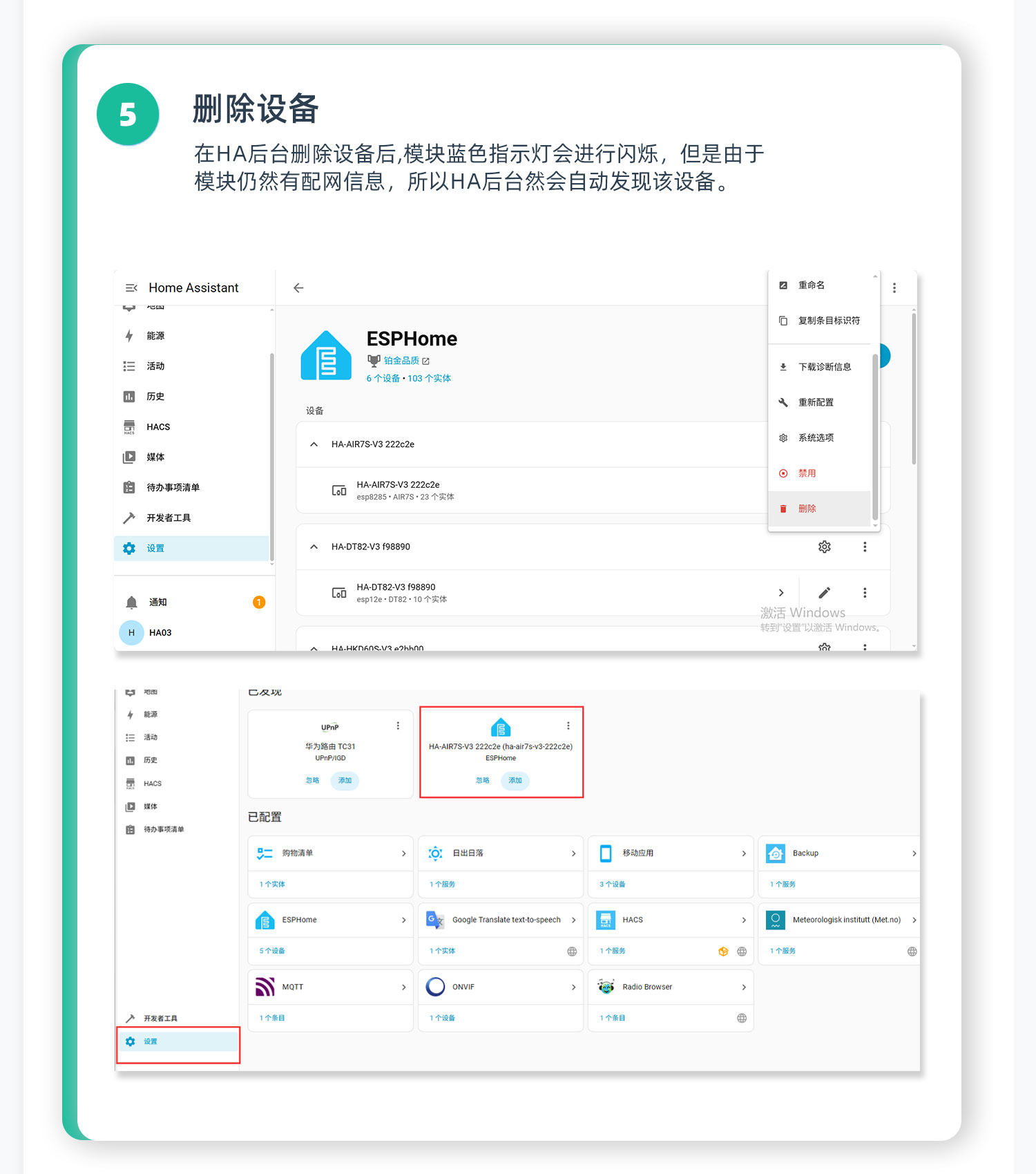Collapse the HA-DT82-V3 f98890 entry

314,547
